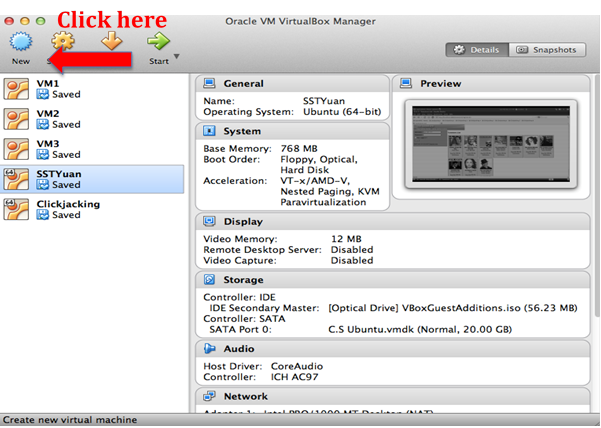The image size is (601, 428).
Task: Click the 'Create new virtual machine' status text
Action: pyautogui.click(x=70, y=420)
